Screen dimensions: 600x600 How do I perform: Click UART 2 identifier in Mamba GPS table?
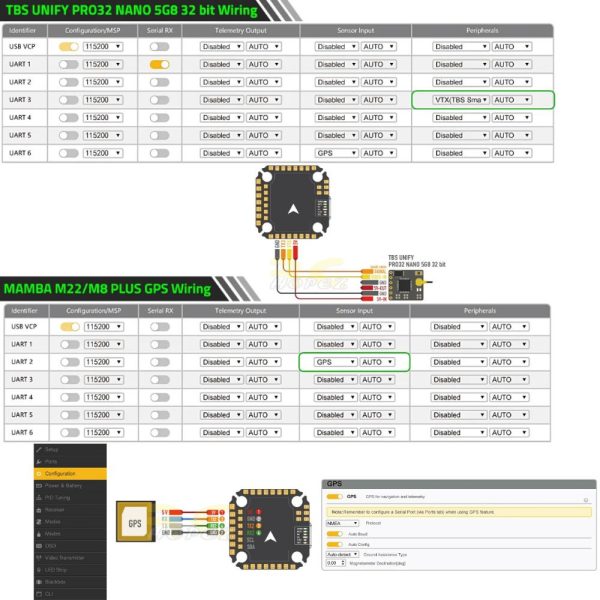coord(22,362)
